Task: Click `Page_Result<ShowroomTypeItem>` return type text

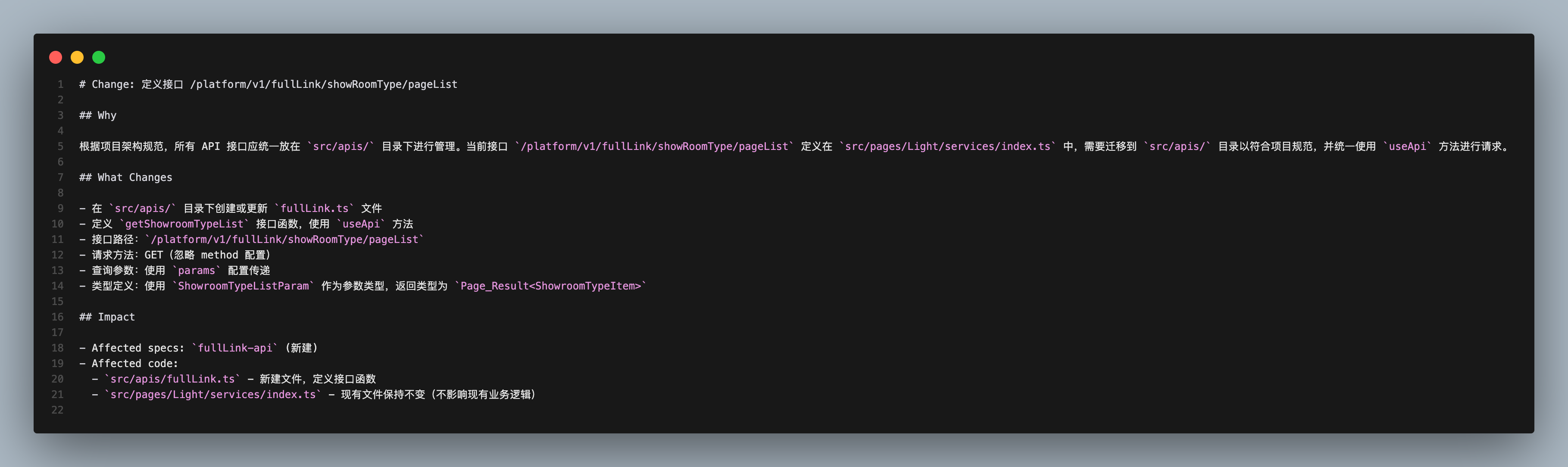Action: click(x=551, y=286)
